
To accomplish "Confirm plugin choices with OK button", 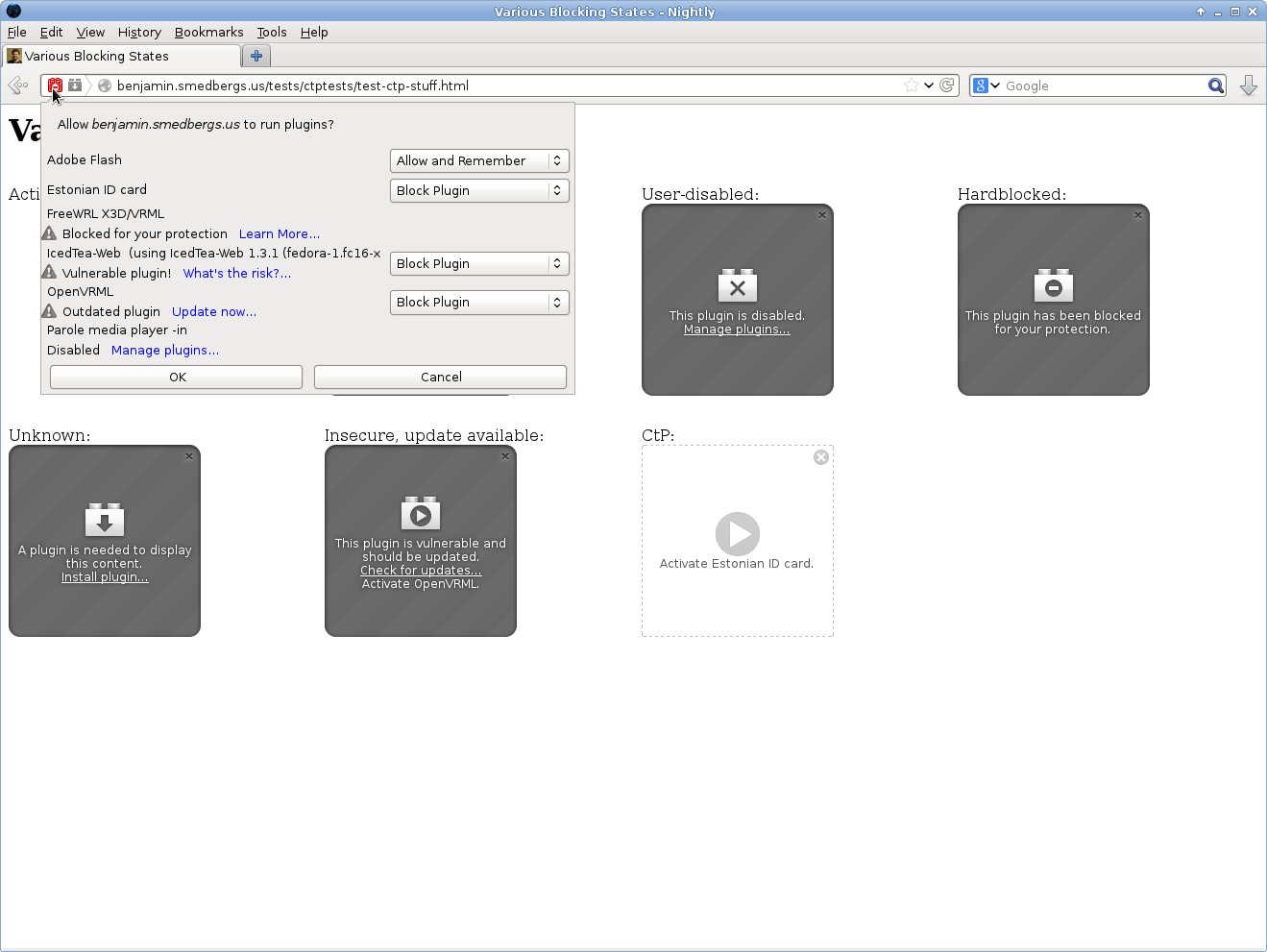I will [177, 377].
